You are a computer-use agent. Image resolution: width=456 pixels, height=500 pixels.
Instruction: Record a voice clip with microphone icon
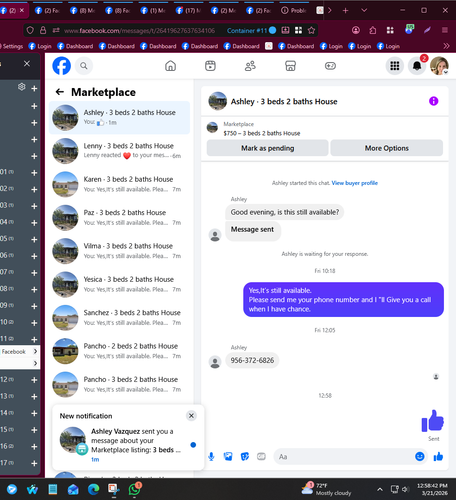tap(211, 456)
